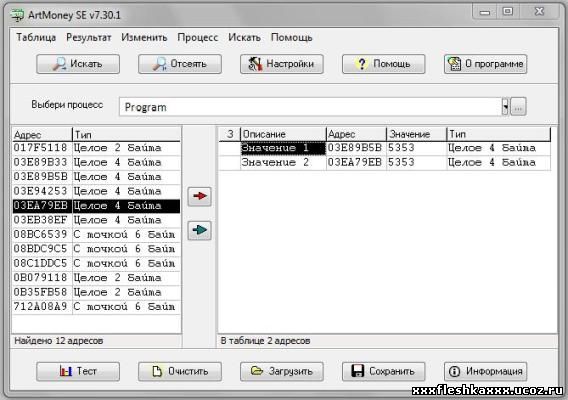The image size is (568, 400).
Task: Click the Значение 2 description cell
Action: (283, 163)
